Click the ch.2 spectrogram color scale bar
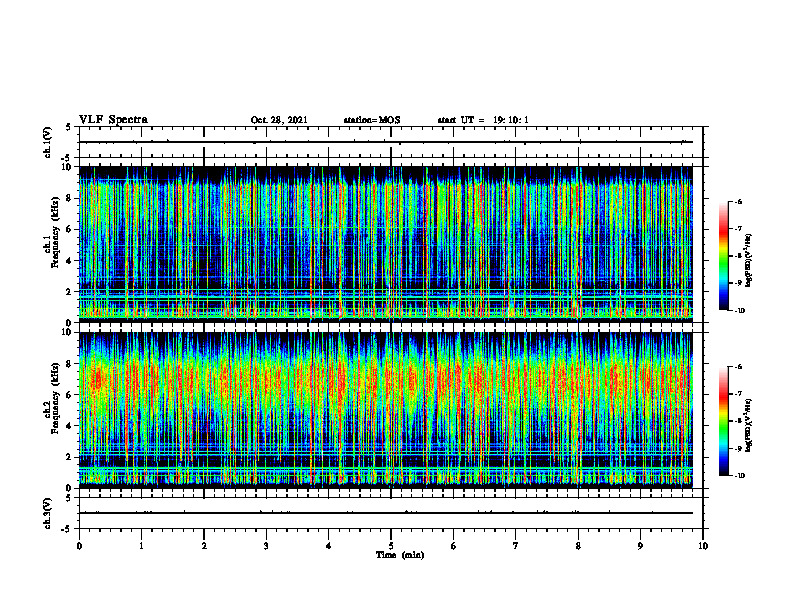The height and width of the screenshot is (612, 792). coord(723,421)
